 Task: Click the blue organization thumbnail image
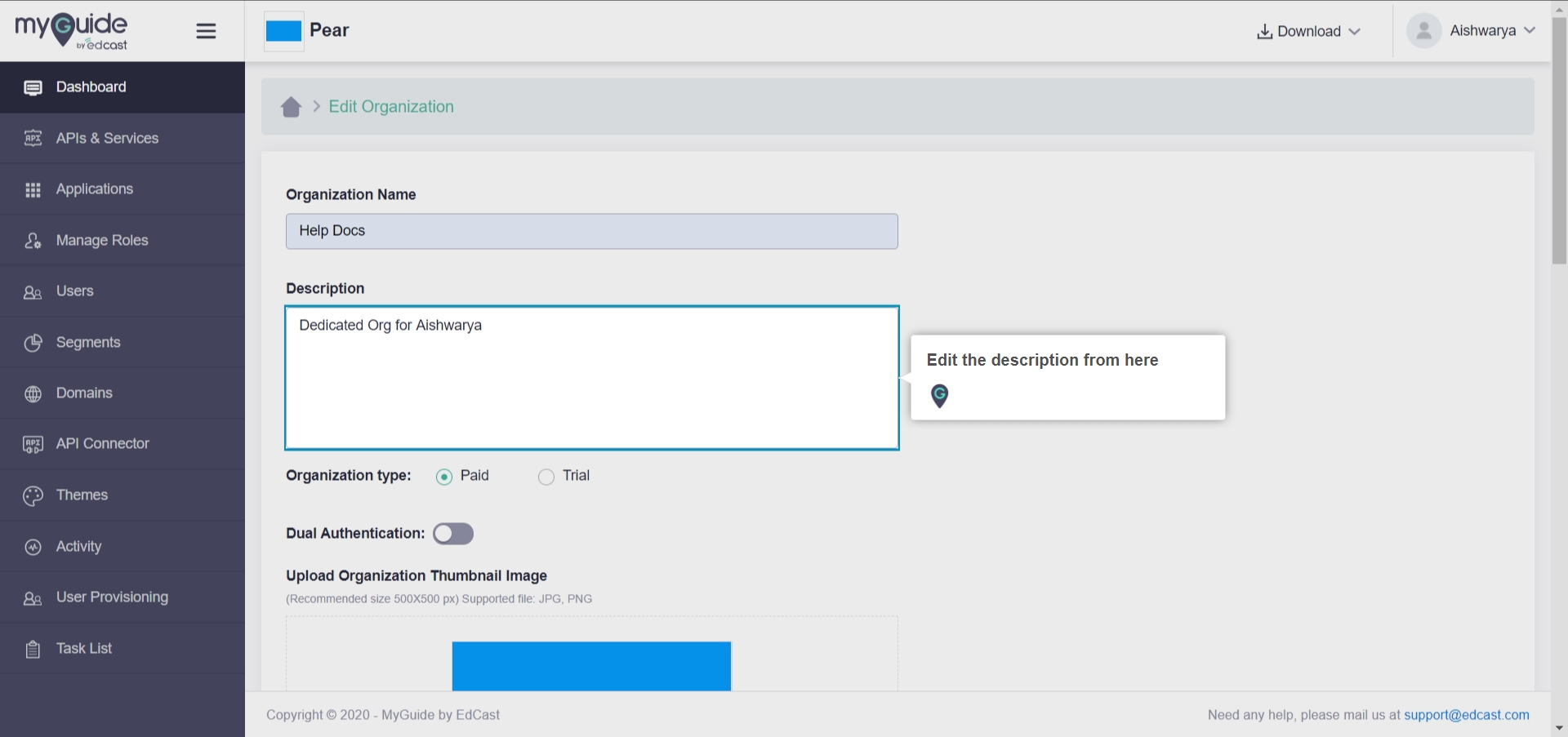point(591,666)
